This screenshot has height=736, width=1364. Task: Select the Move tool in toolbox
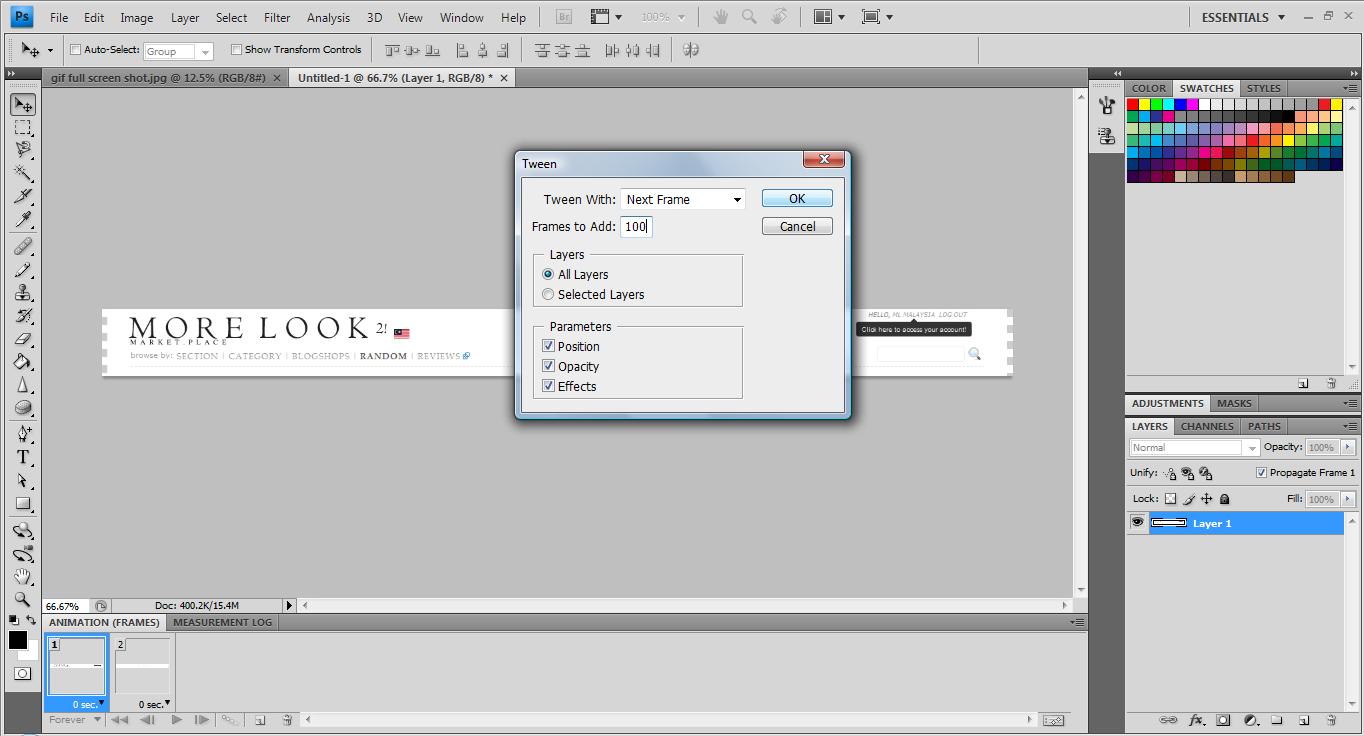tap(23, 105)
